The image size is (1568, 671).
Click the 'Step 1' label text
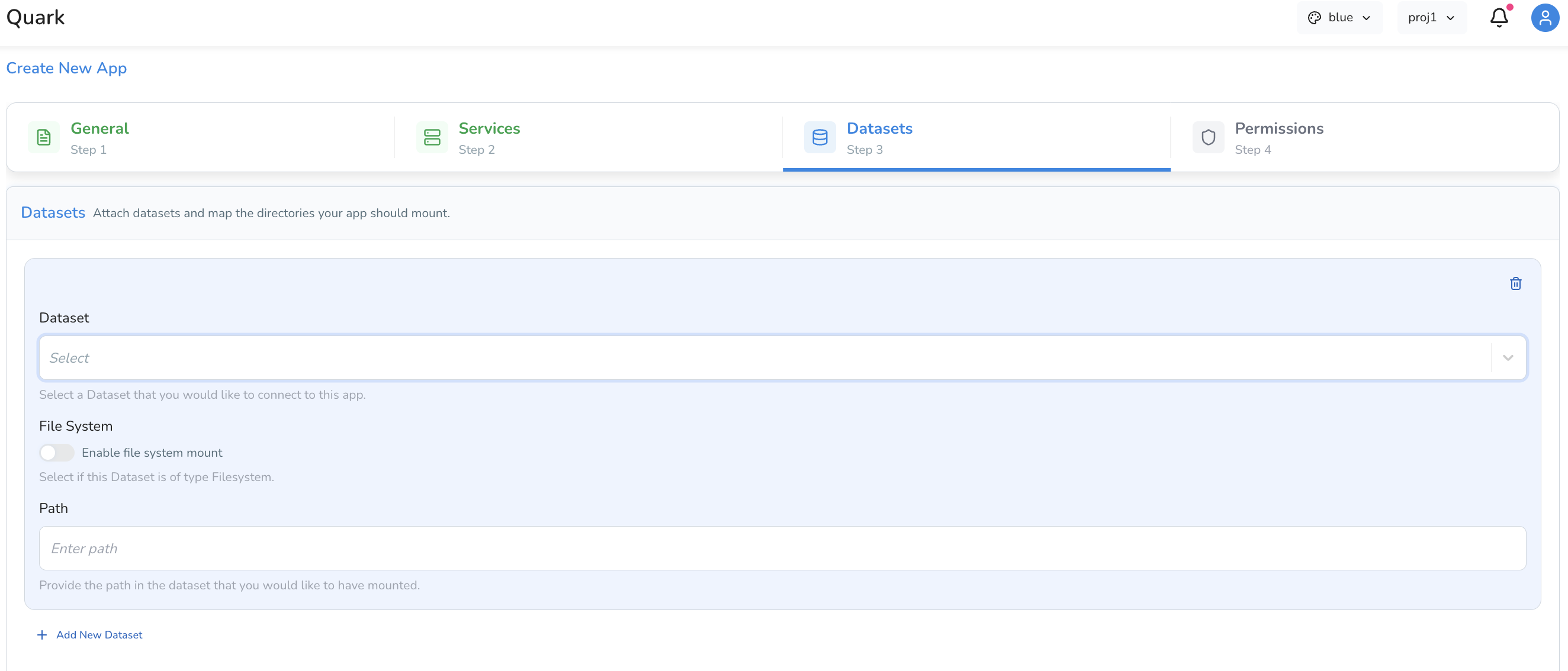(88, 150)
